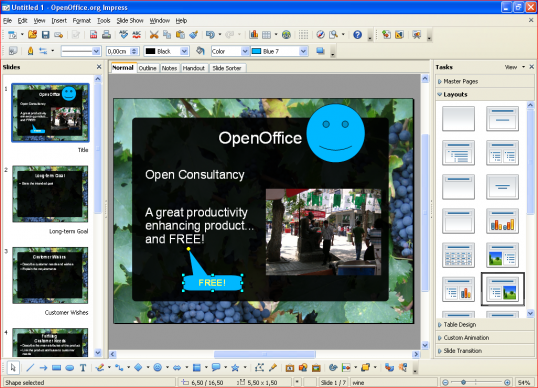Click the Black line color swatch

click(150, 51)
